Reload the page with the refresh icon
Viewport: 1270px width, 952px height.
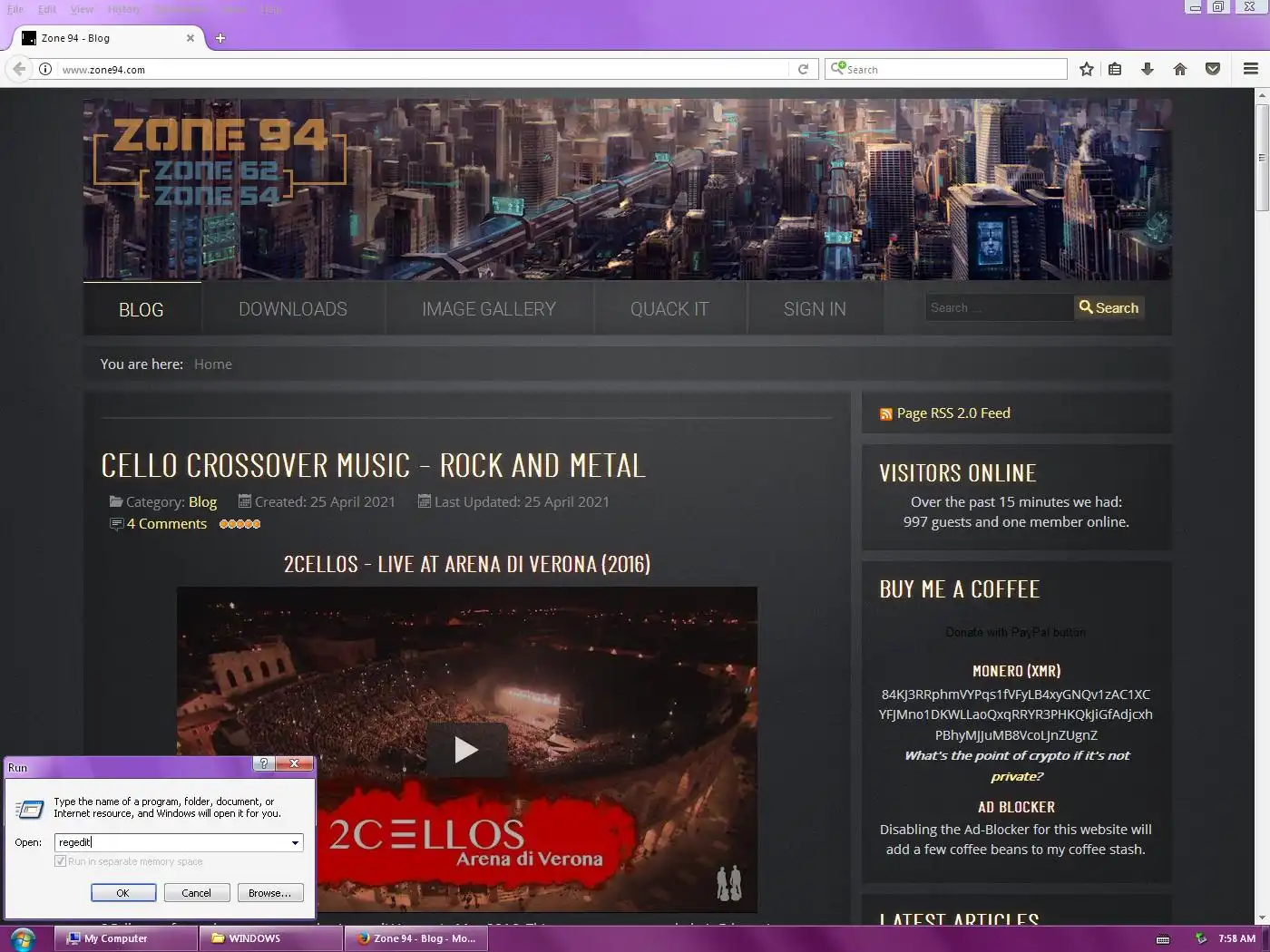(x=803, y=69)
